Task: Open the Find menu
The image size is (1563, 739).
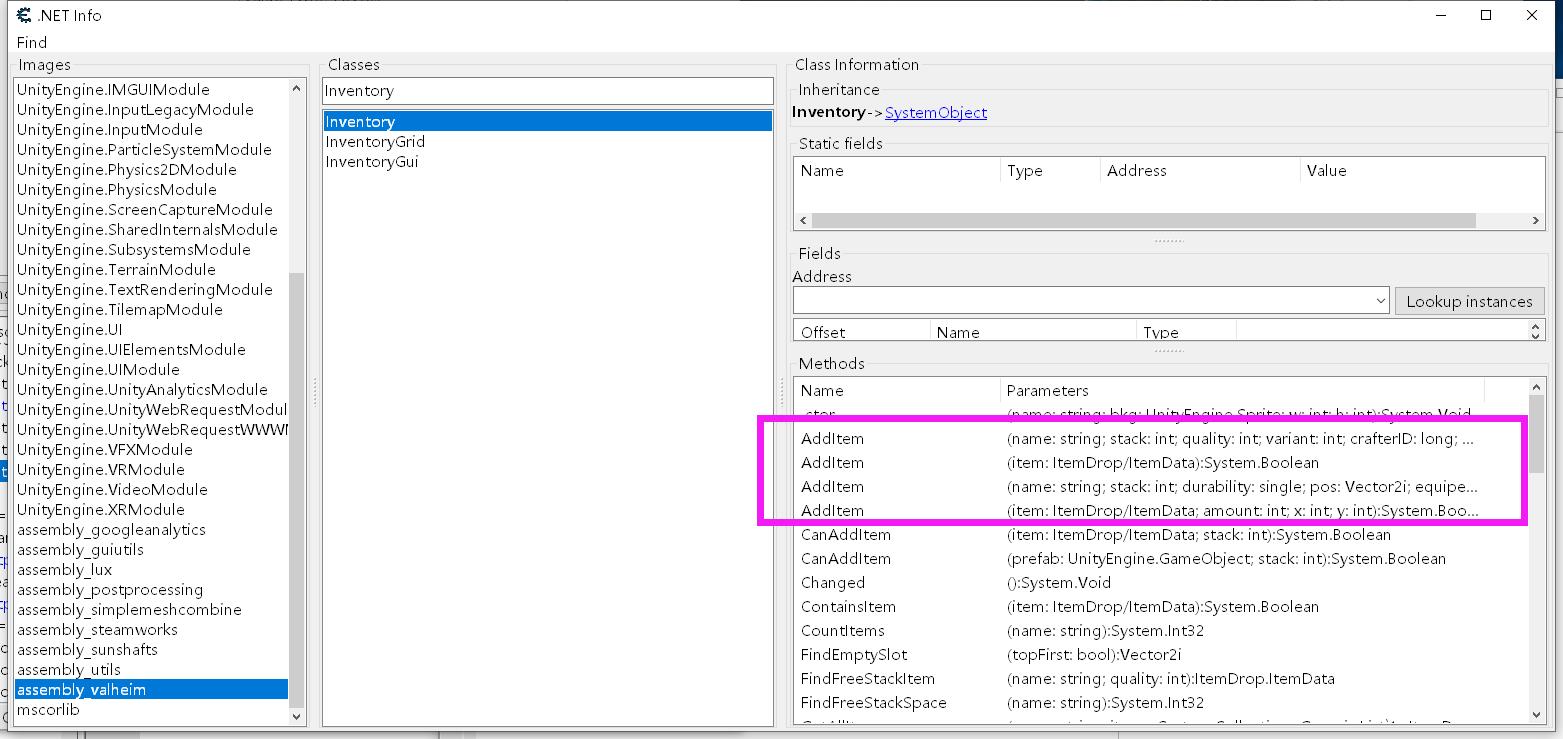Action: pyautogui.click(x=32, y=42)
